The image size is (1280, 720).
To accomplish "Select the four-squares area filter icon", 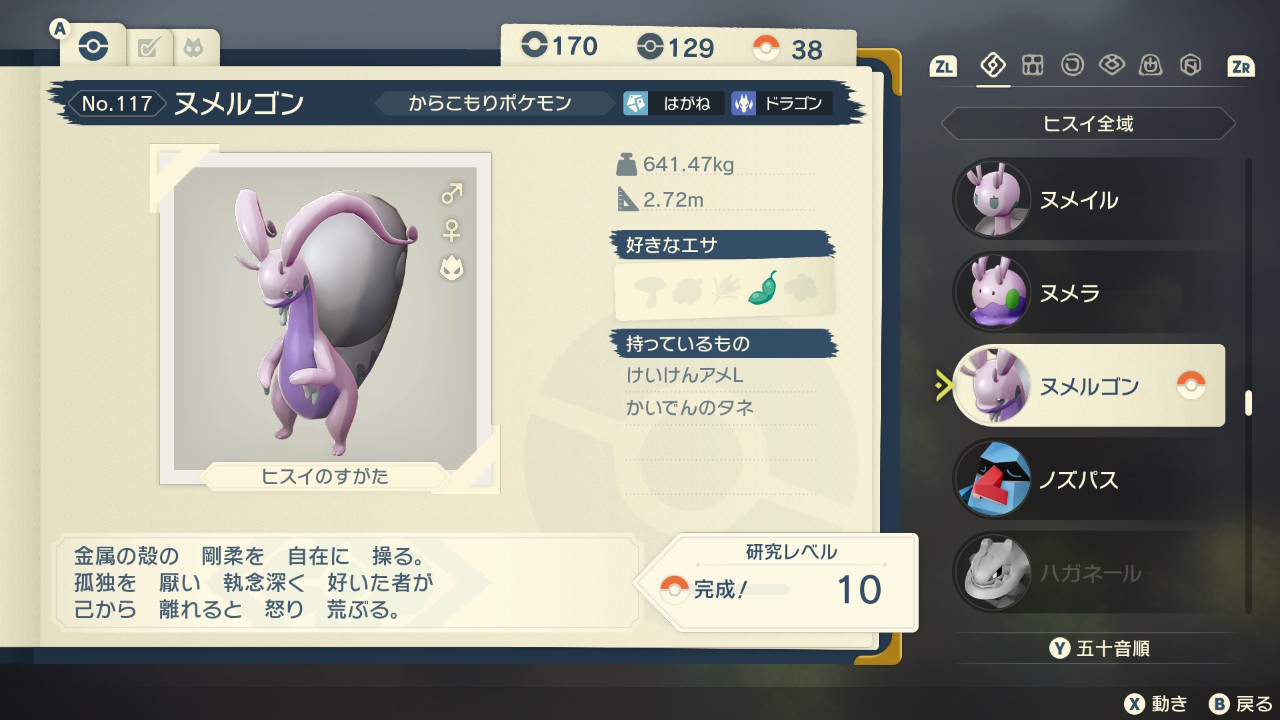I will (x=1032, y=65).
